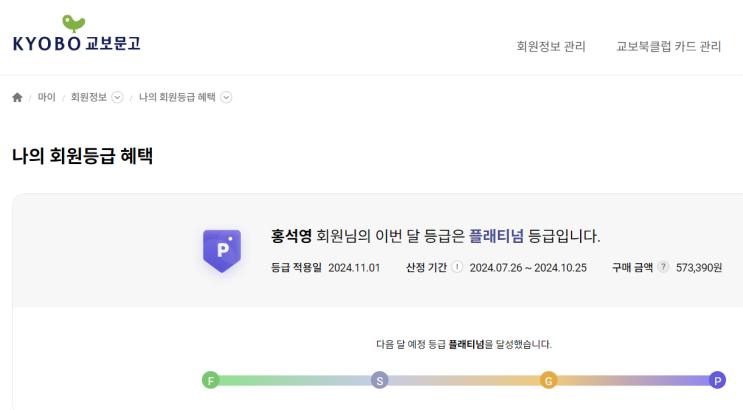This screenshot has height=410, width=743.
Task: Open the 마이 breadcrumb link
Action: 46,97
